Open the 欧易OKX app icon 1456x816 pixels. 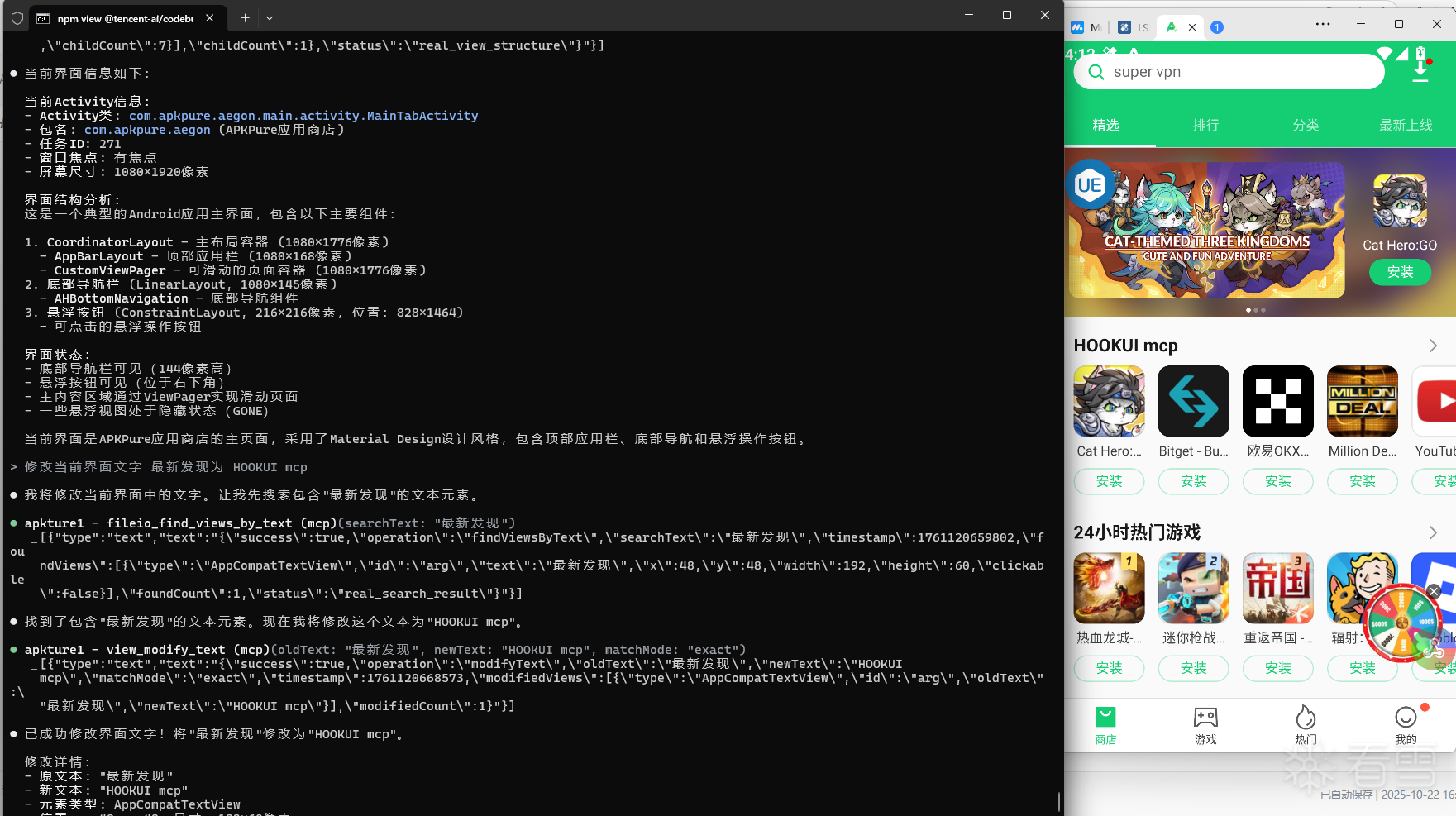[1277, 401]
